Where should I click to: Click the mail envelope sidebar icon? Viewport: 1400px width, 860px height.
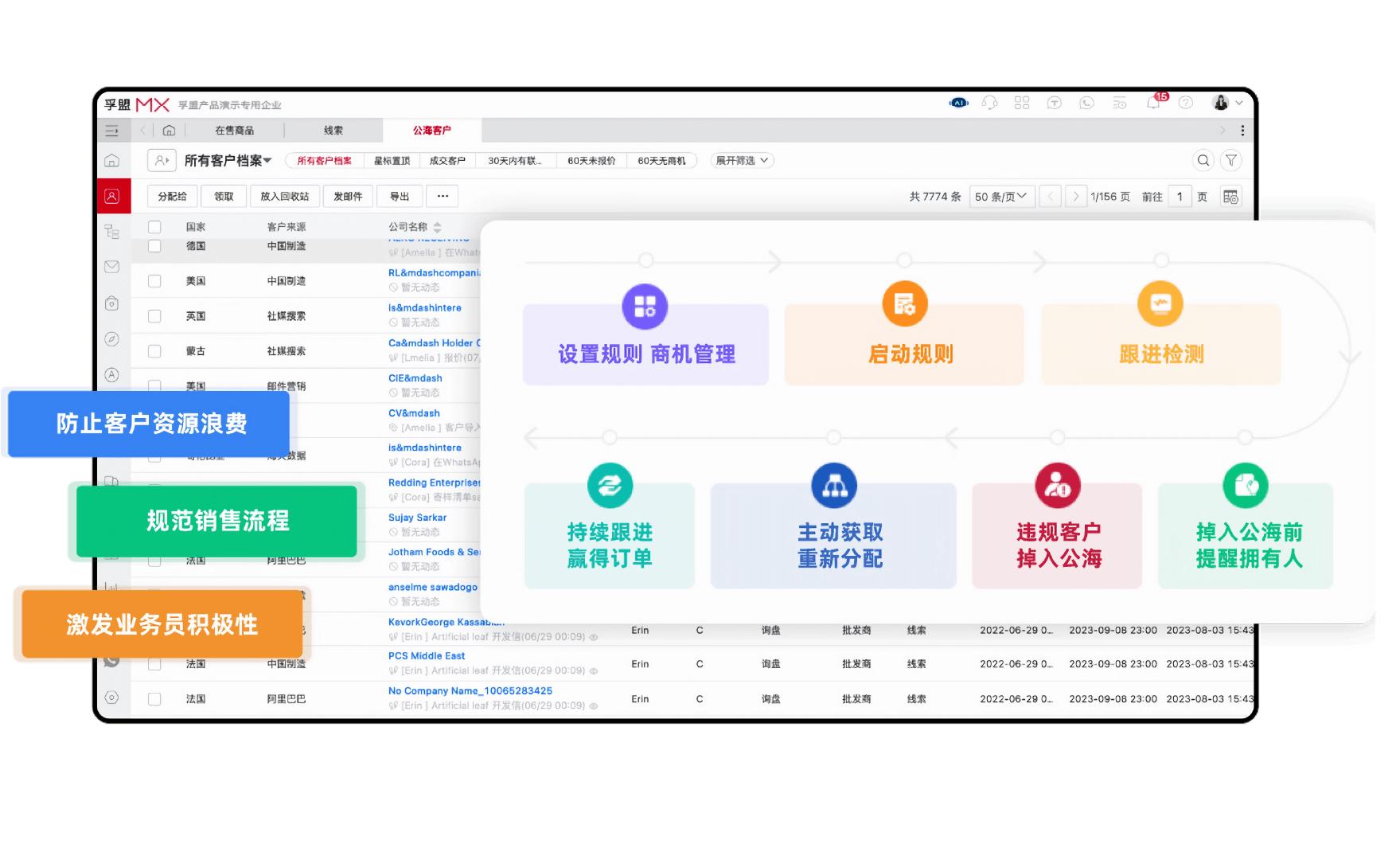tap(112, 267)
